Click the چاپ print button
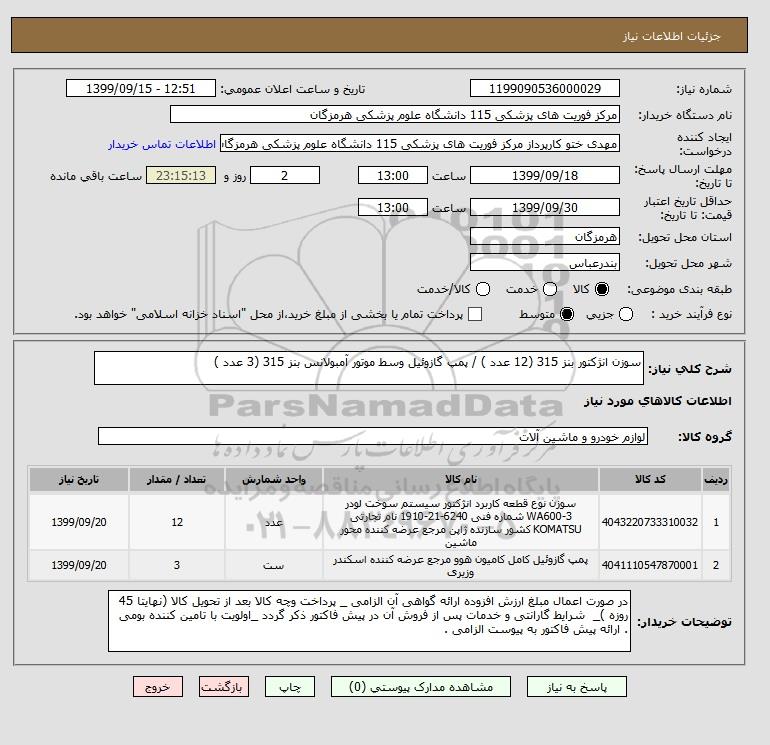Image resolution: width=770 pixels, height=745 pixels. pos(290,687)
